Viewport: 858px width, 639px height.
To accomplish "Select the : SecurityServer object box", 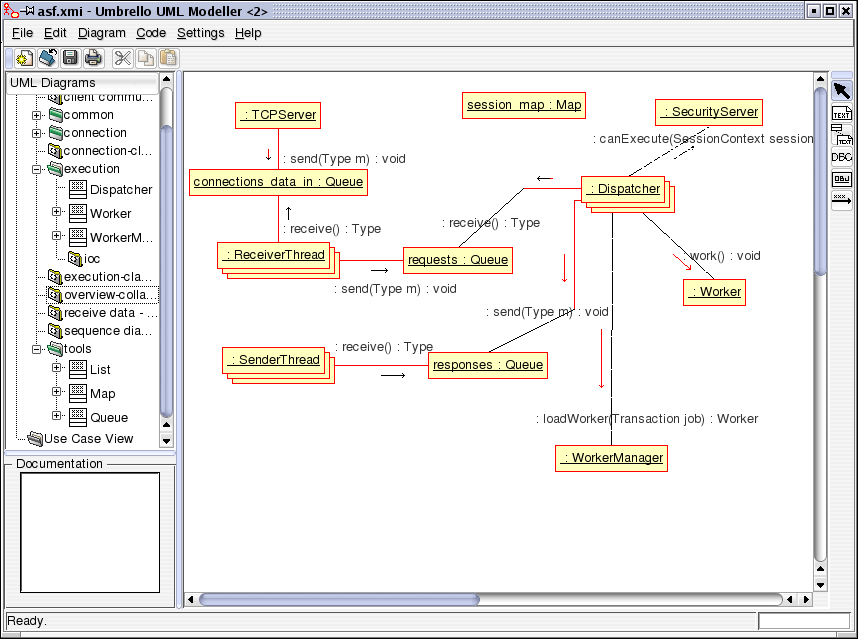I will click(709, 112).
